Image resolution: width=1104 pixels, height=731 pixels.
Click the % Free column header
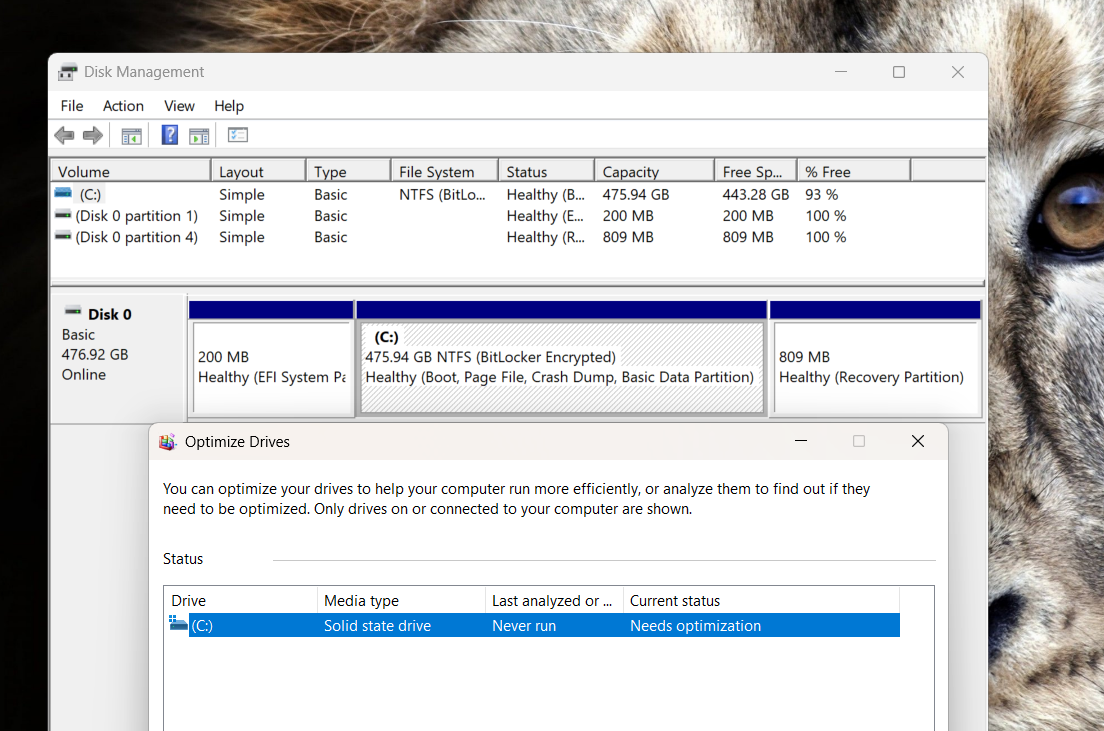pyautogui.click(x=854, y=171)
